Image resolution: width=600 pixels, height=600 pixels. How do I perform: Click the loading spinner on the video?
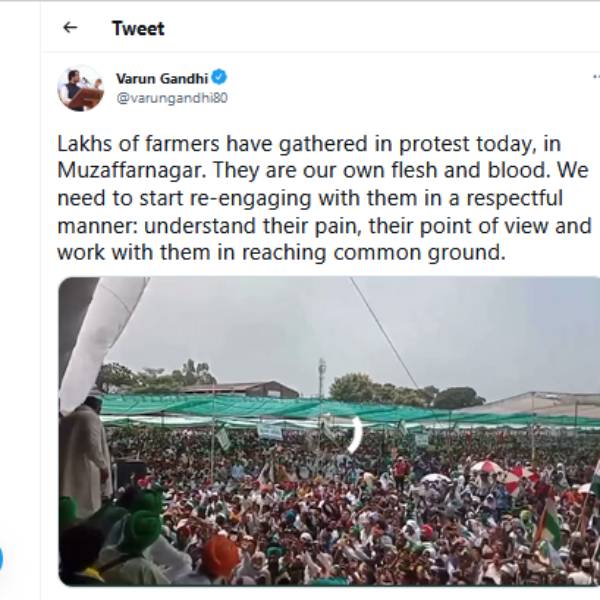click(354, 434)
